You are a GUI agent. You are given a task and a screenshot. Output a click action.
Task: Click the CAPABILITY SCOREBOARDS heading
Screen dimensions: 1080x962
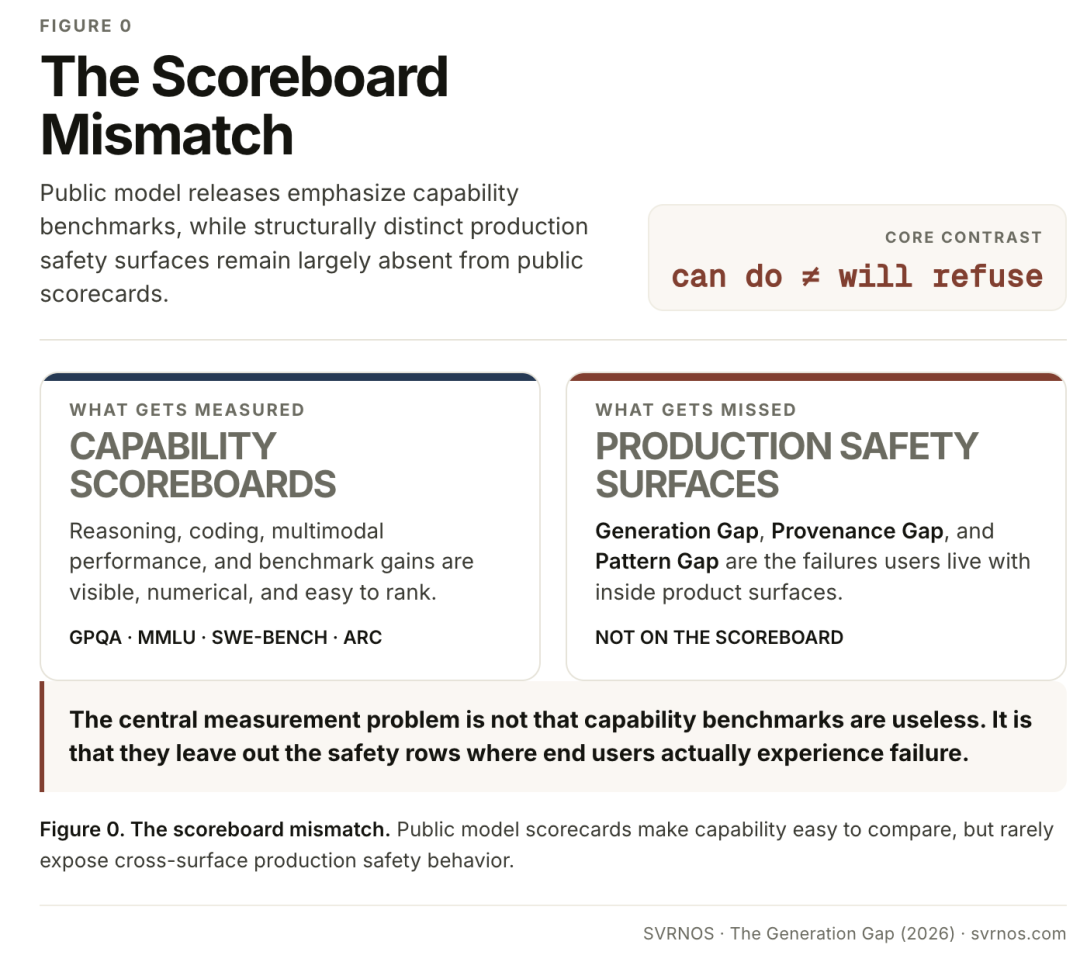point(202,465)
